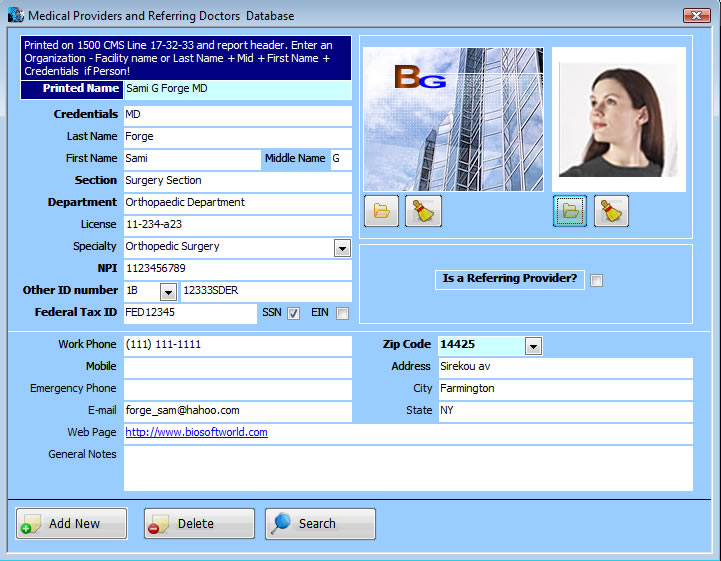This screenshot has width=721, height=561.
Task: Click the organization building logo thumbnail
Action: [453, 119]
